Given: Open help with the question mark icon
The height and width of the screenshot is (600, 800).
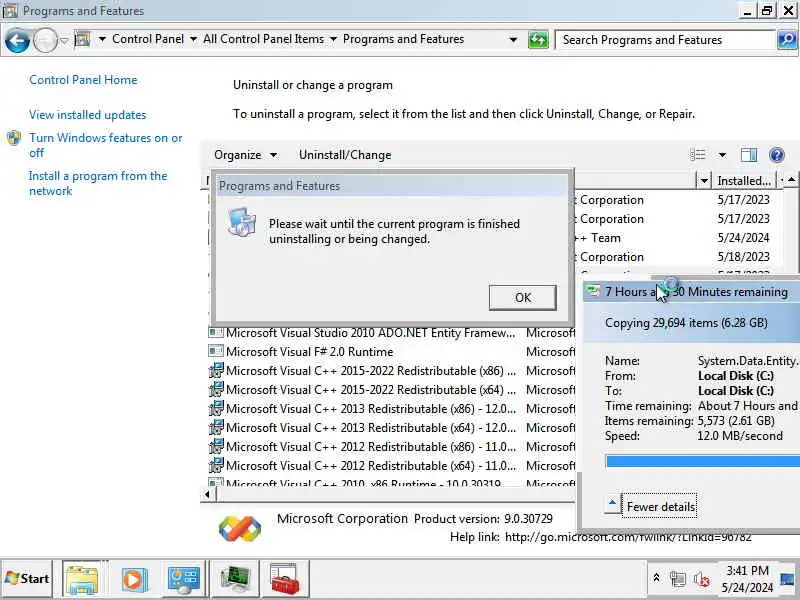Looking at the screenshot, I should click(777, 155).
